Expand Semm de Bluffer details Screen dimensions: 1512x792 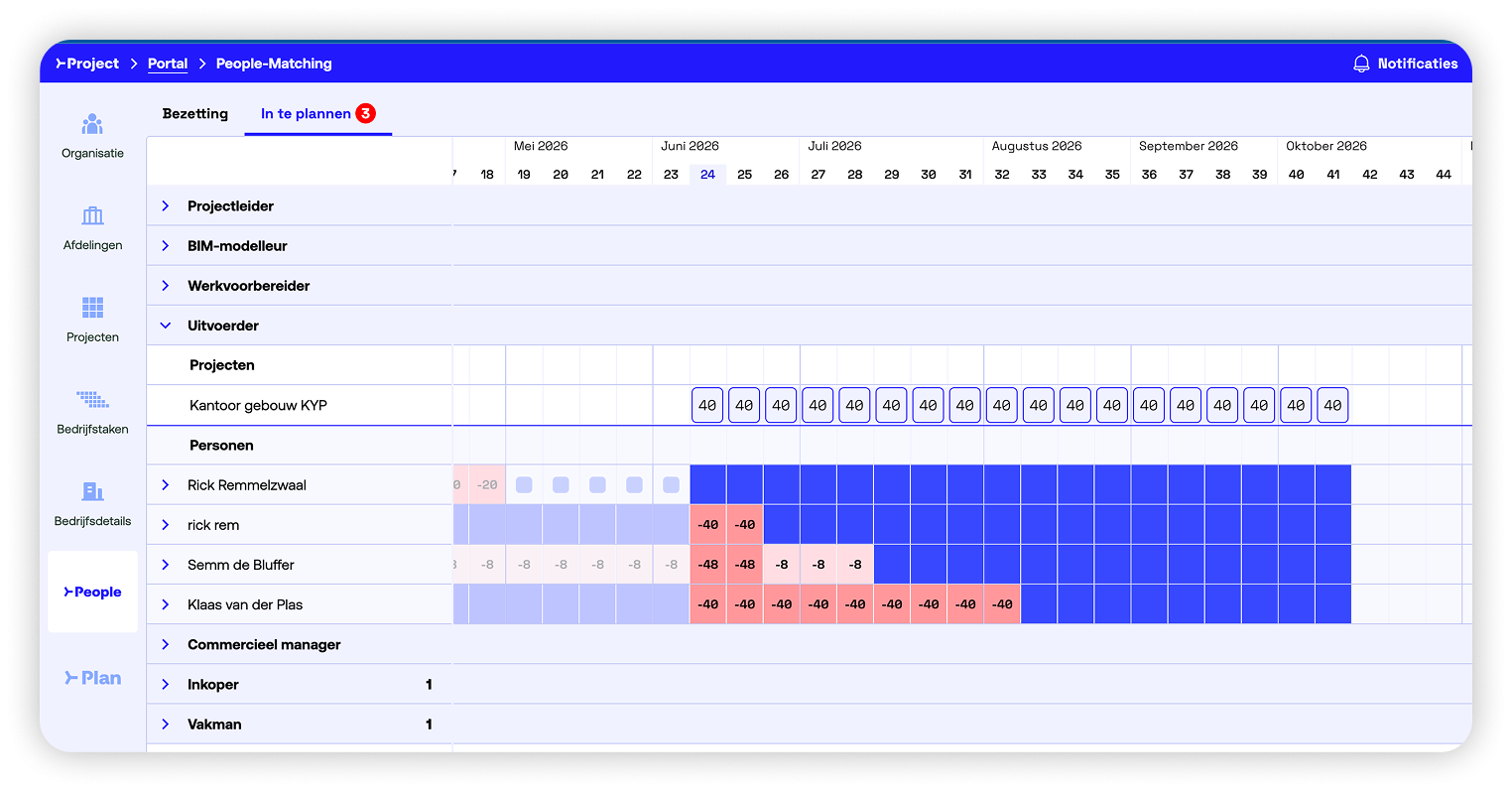[x=166, y=565]
